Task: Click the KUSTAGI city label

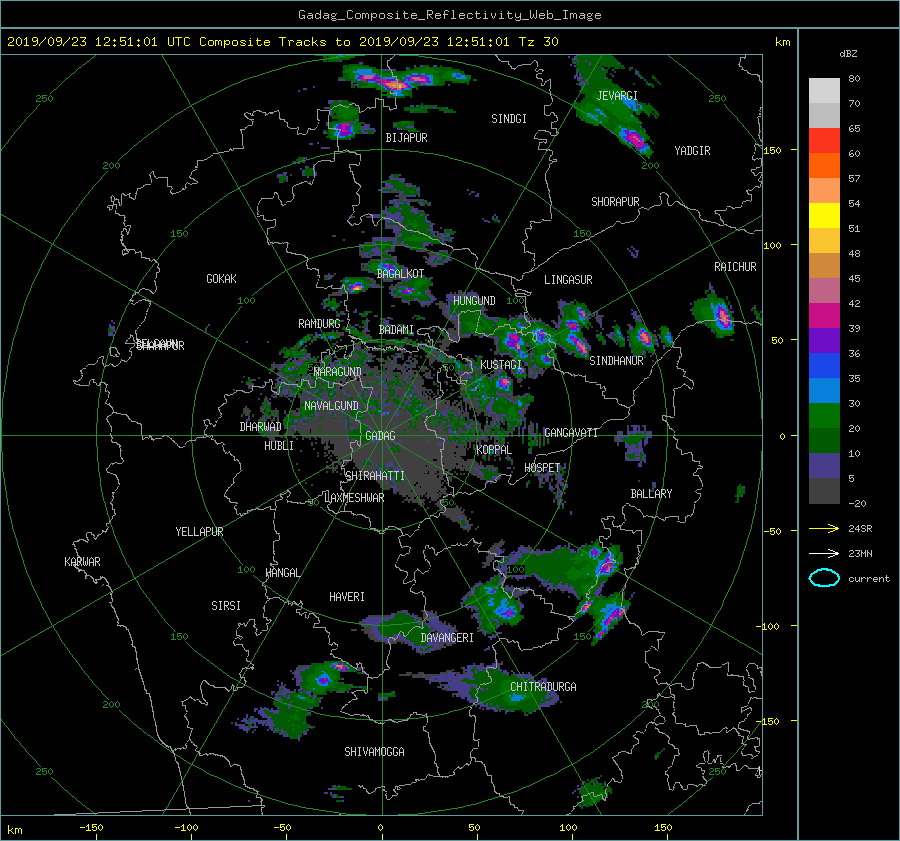Action: [501, 365]
